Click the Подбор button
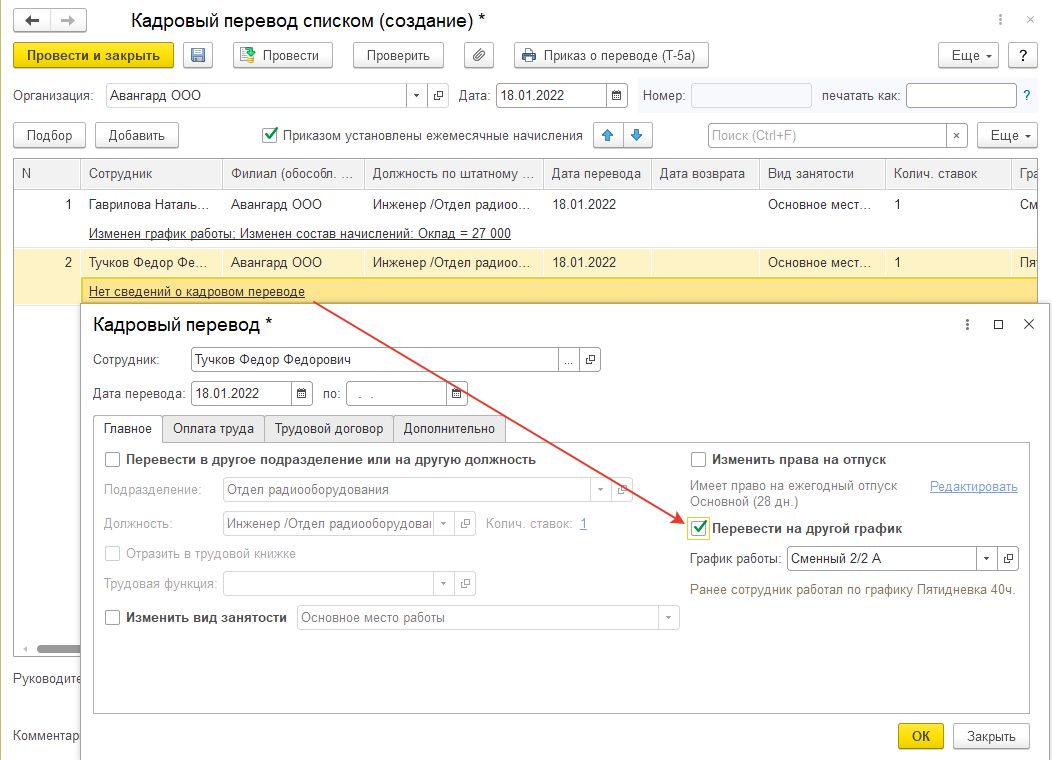Screen dimensions: 1052x760 50,135
